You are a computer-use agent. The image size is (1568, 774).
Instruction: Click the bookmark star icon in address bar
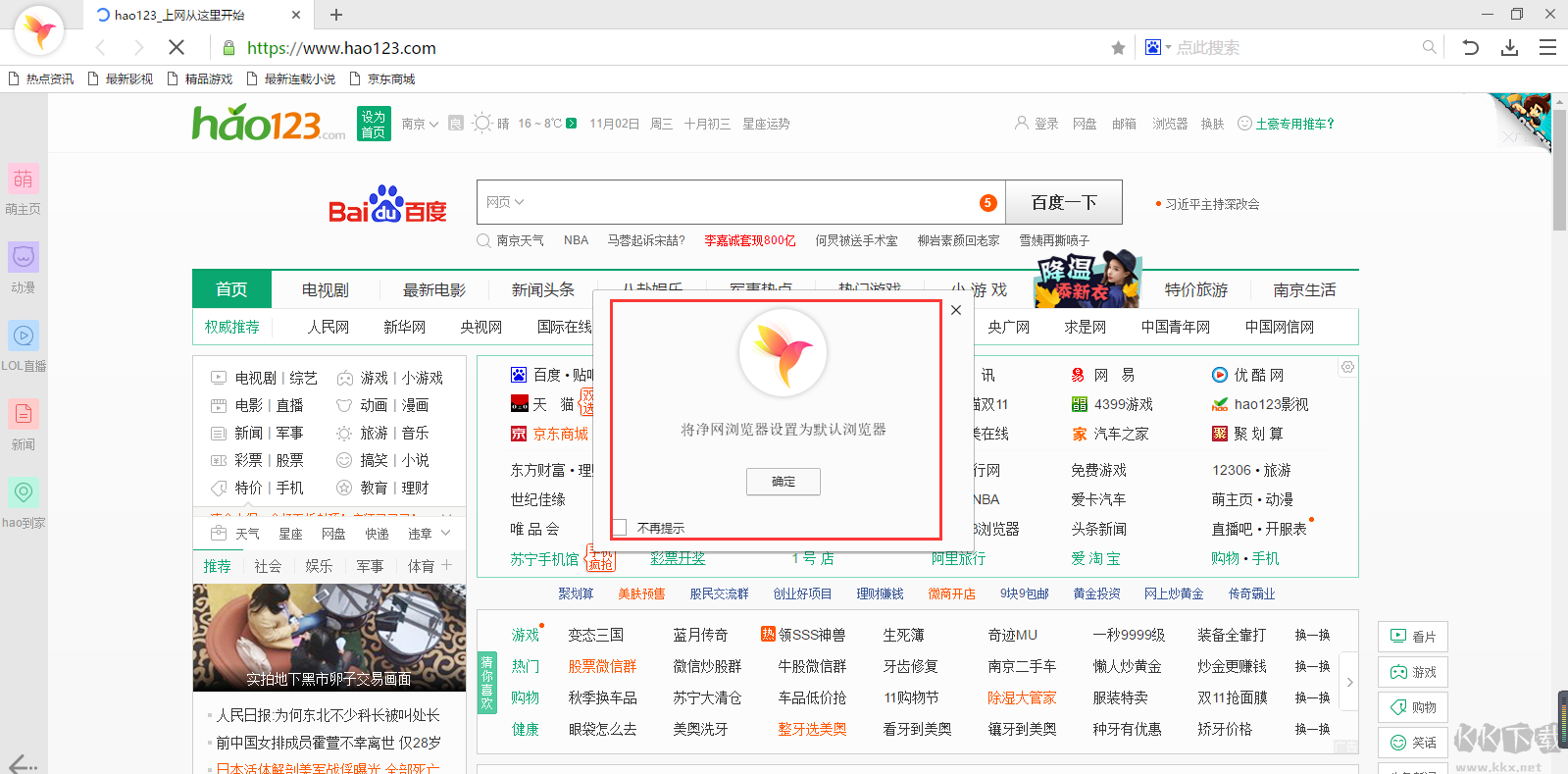(x=1118, y=48)
